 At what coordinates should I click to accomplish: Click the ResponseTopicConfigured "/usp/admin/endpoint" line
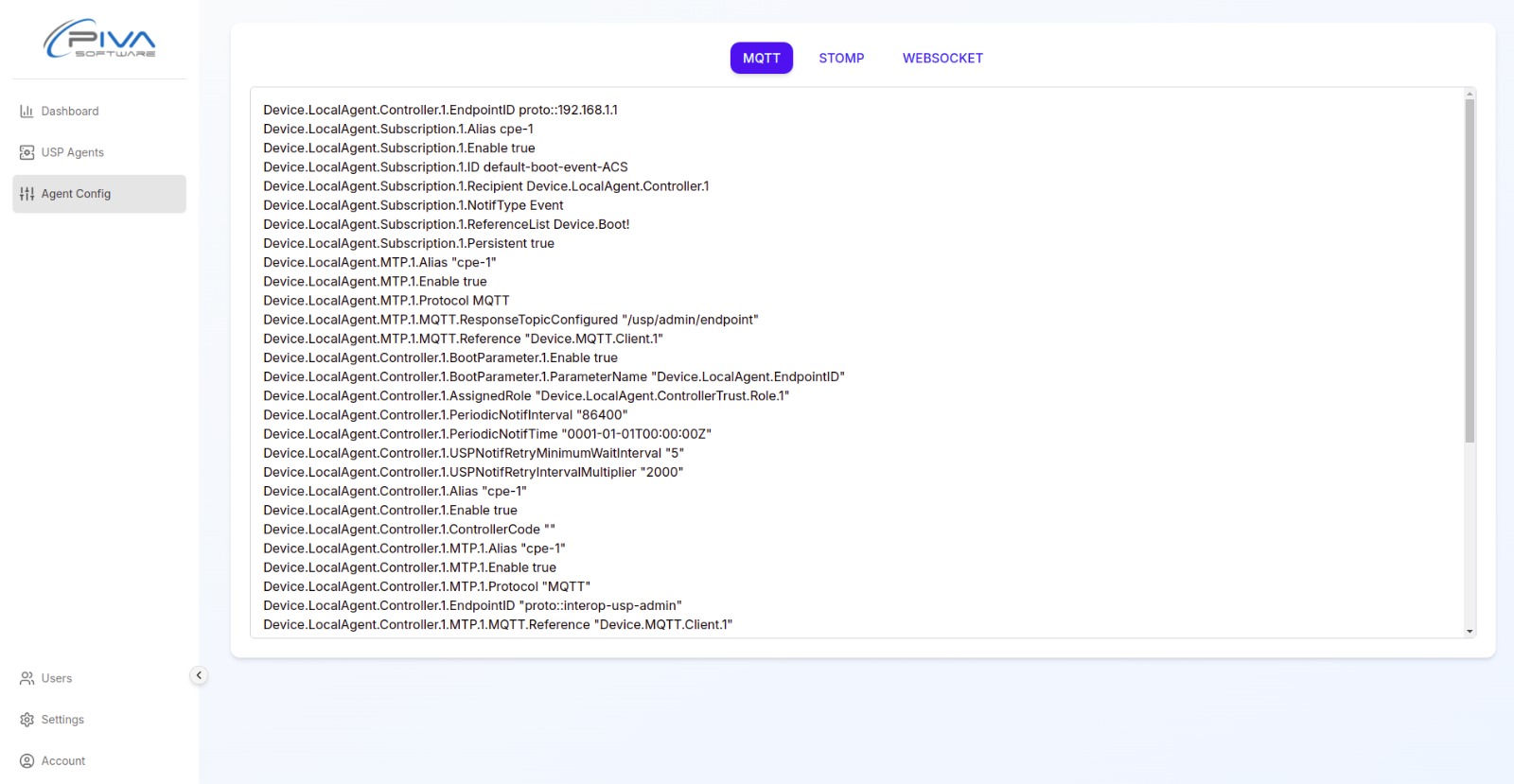pos(510,320)
